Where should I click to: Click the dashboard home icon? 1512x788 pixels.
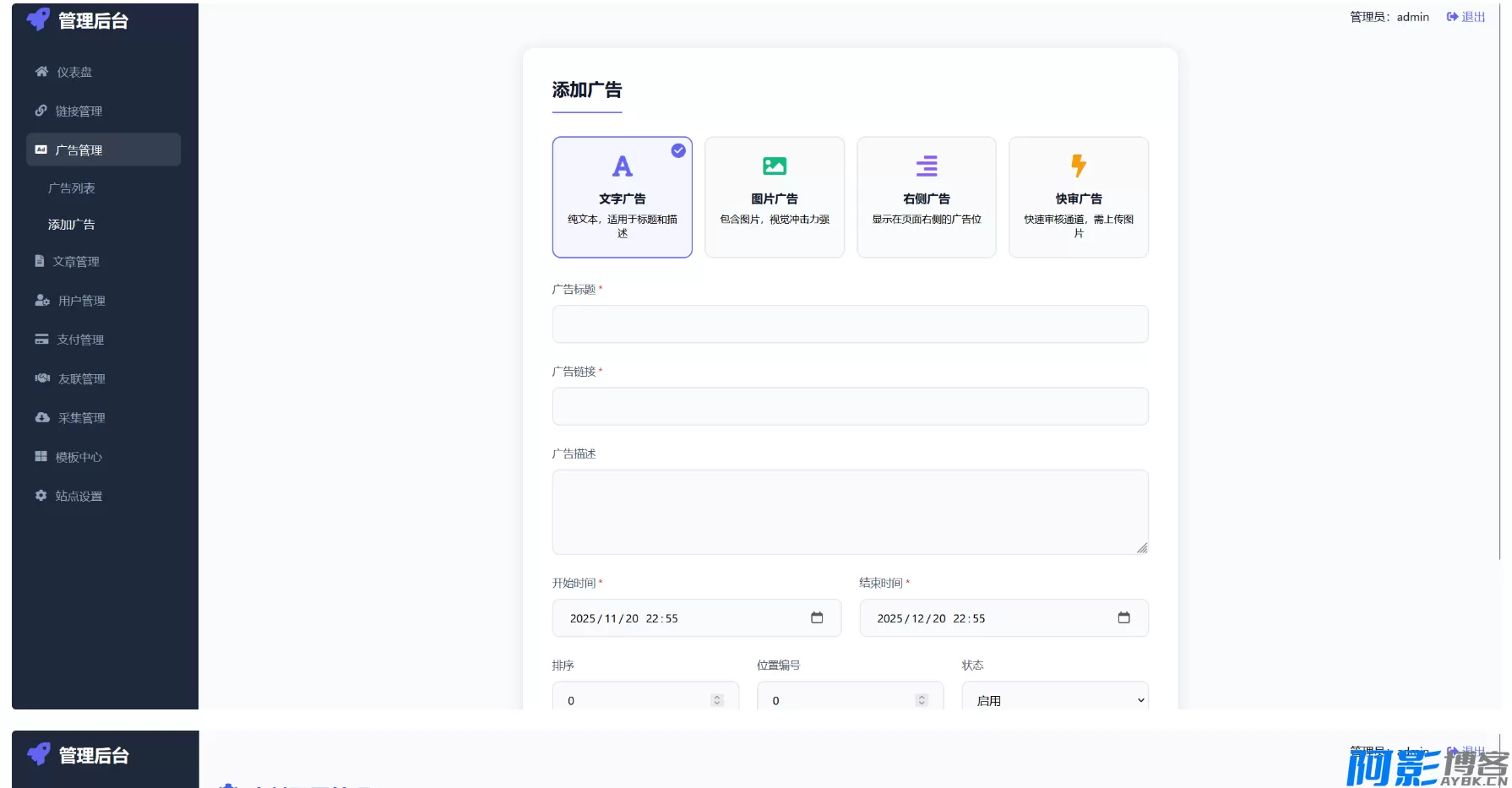point(41,72)
